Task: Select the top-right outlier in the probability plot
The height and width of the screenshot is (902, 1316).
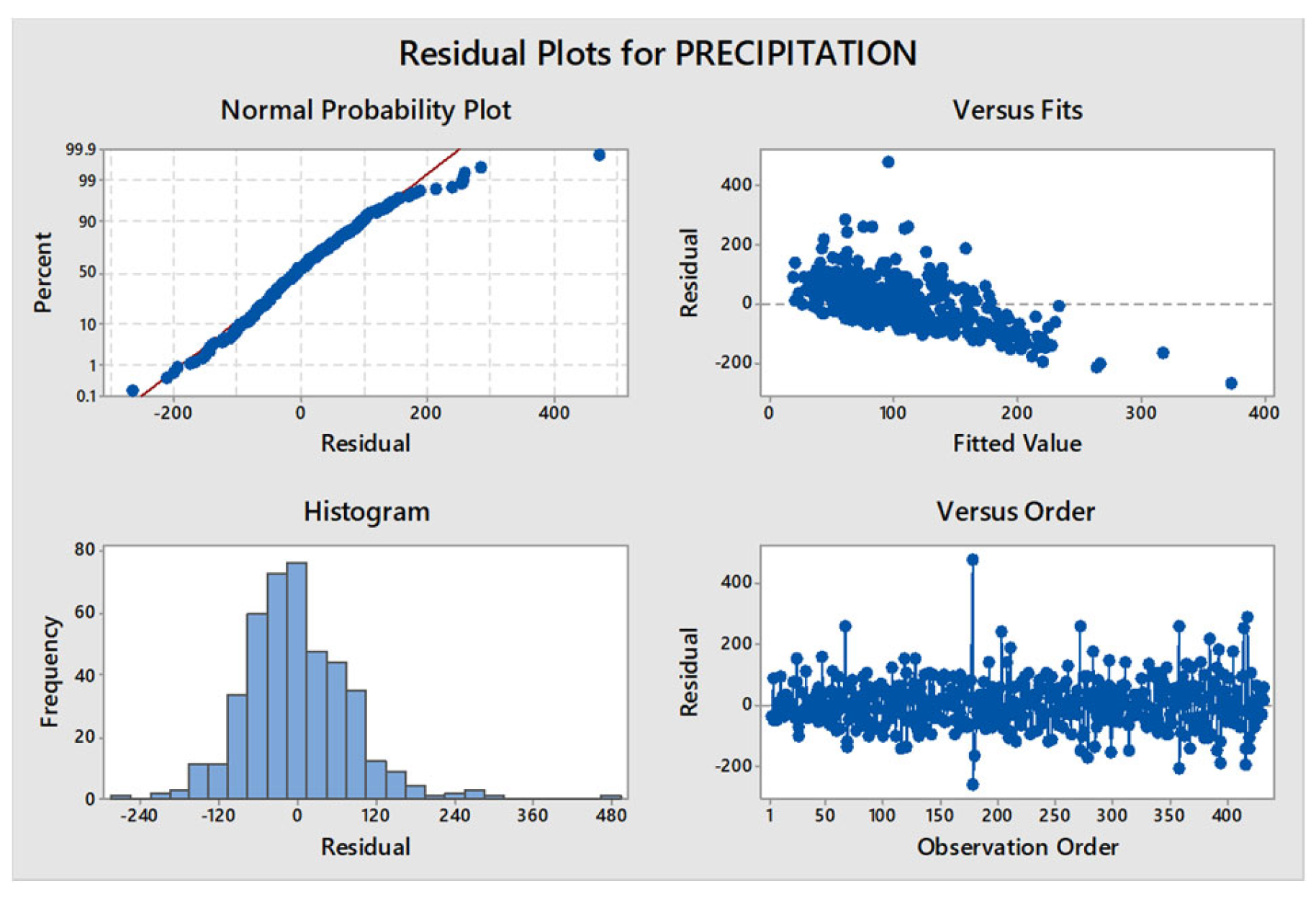Action: click(x=599, y=155)
